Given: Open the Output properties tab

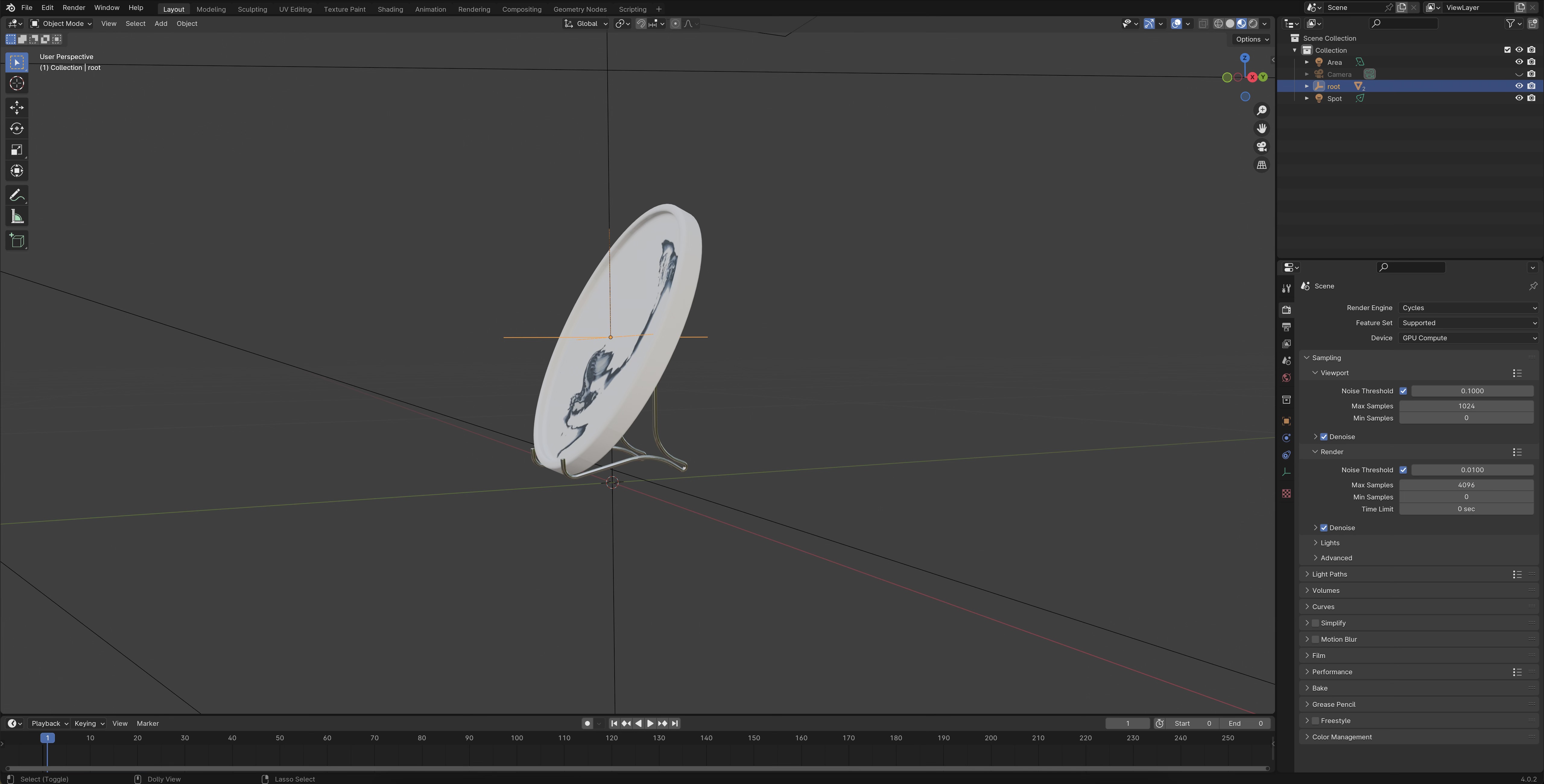Looking at the screenshot, I should click(x=1286, y=327).
